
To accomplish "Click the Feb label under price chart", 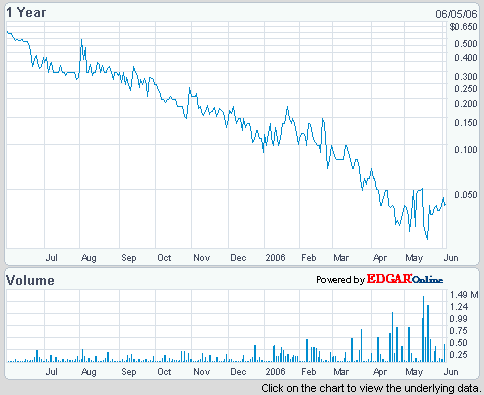I will [309, 258].
